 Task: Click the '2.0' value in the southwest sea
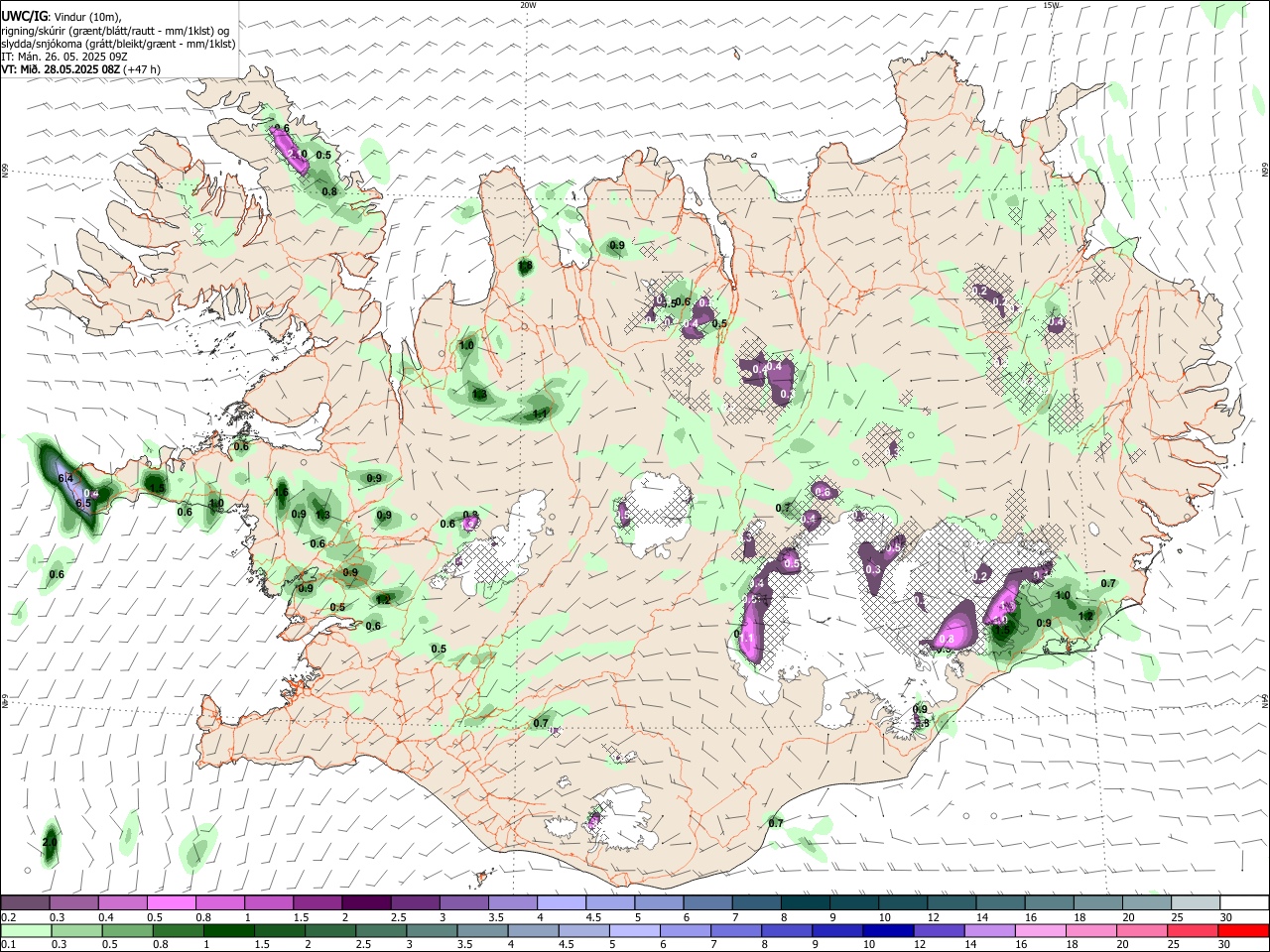(x=50, y=842)
